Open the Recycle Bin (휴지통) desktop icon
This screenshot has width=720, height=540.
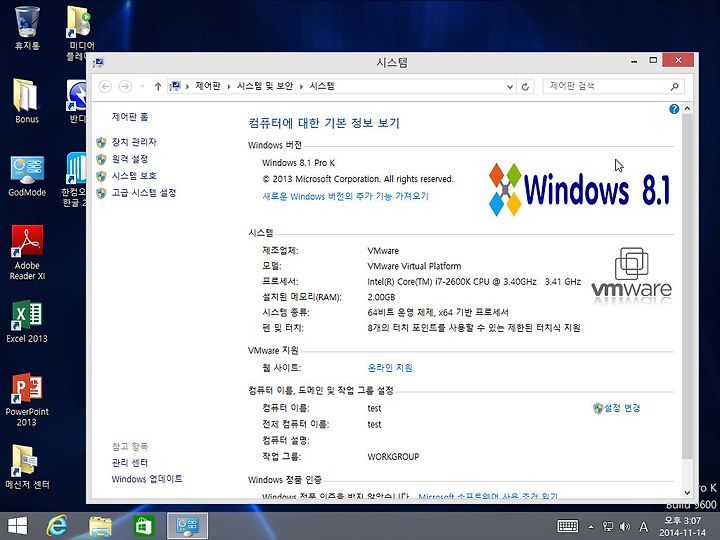pyautogui.click(x=27, y=28)
